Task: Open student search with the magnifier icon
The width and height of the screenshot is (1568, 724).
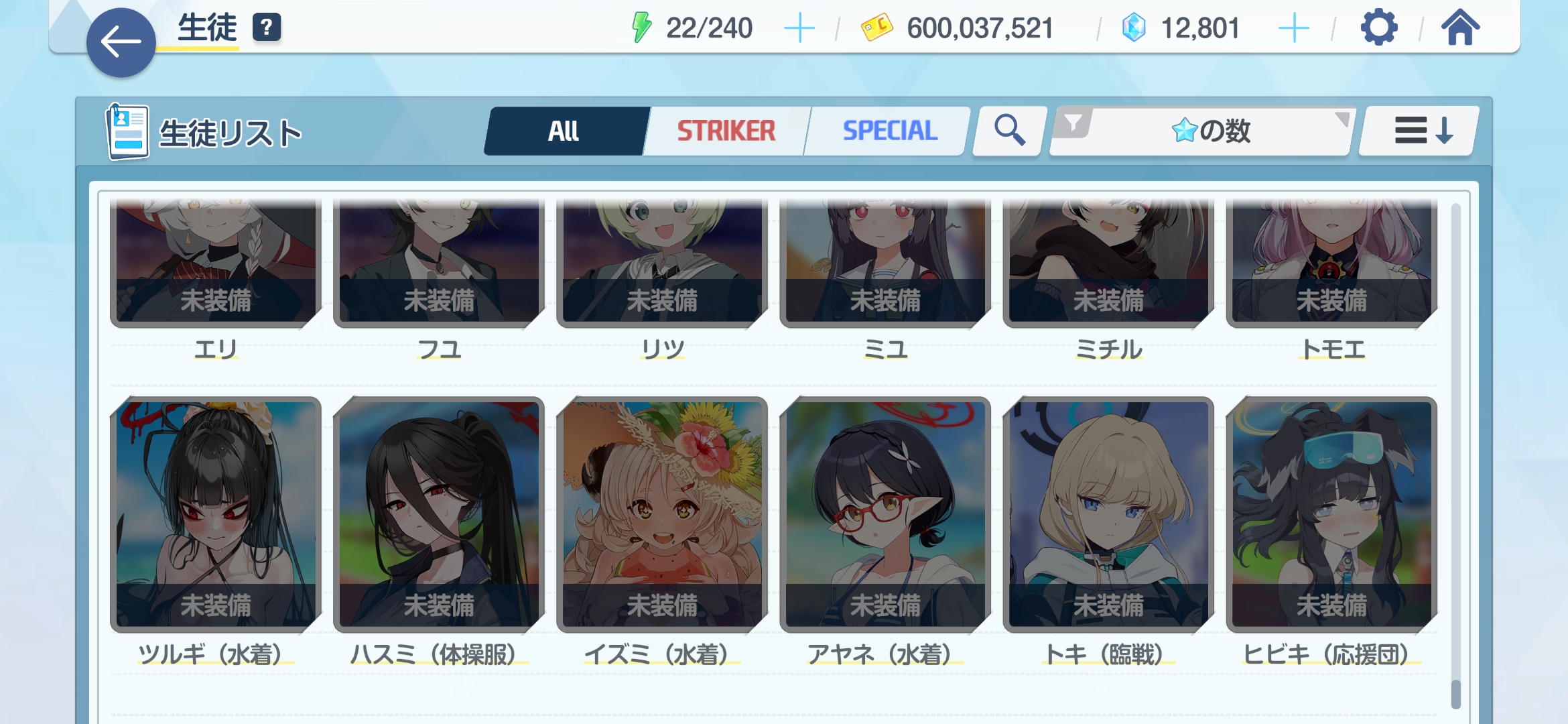Action: click(1009, 131)
